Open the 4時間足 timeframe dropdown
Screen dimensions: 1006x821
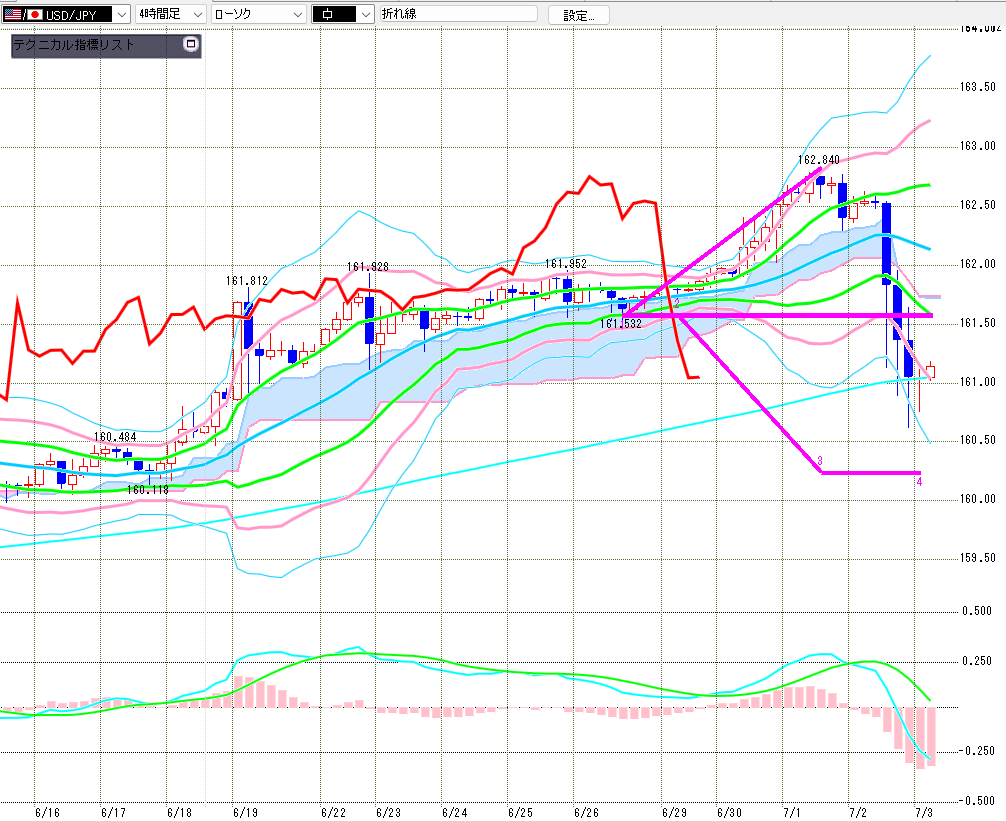(171, 14)
